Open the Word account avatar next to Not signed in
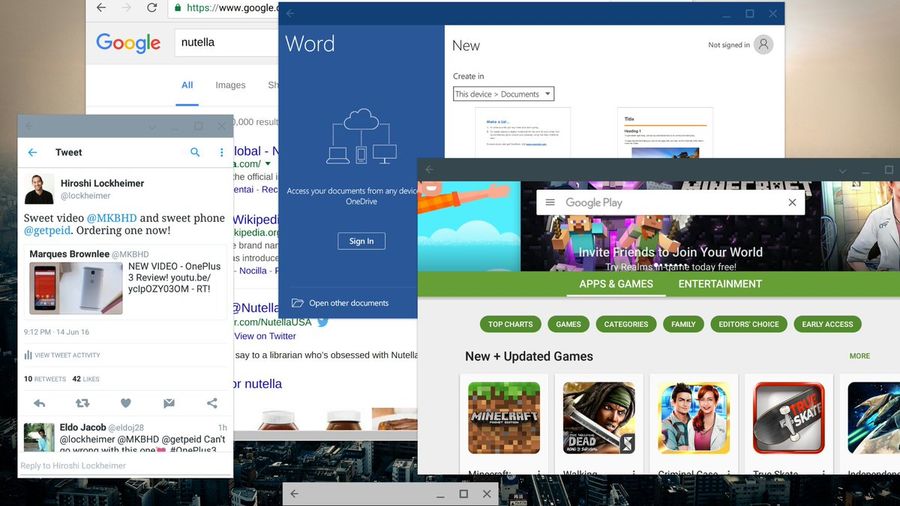The width and height of the screenshot is (900, 506). [763, 44]
